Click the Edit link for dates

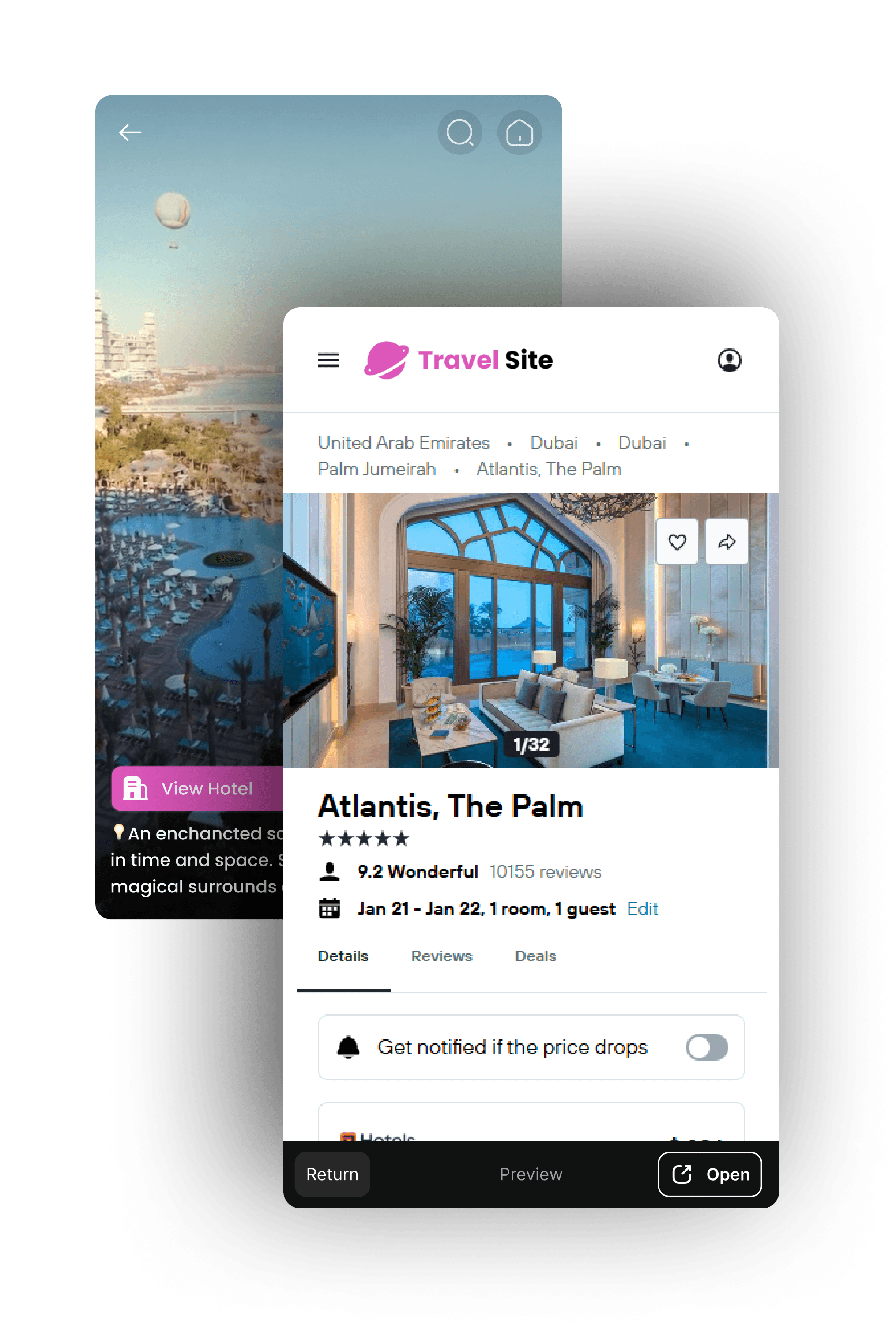click(642, 908)
